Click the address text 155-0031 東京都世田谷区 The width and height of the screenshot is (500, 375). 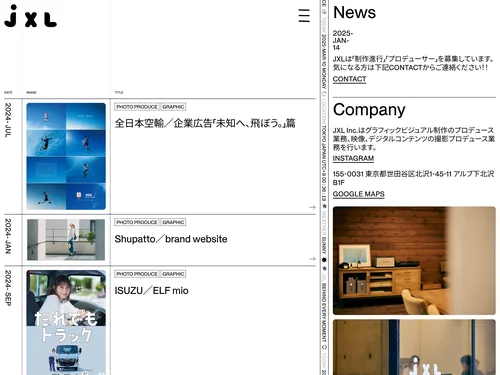point(413,178)
